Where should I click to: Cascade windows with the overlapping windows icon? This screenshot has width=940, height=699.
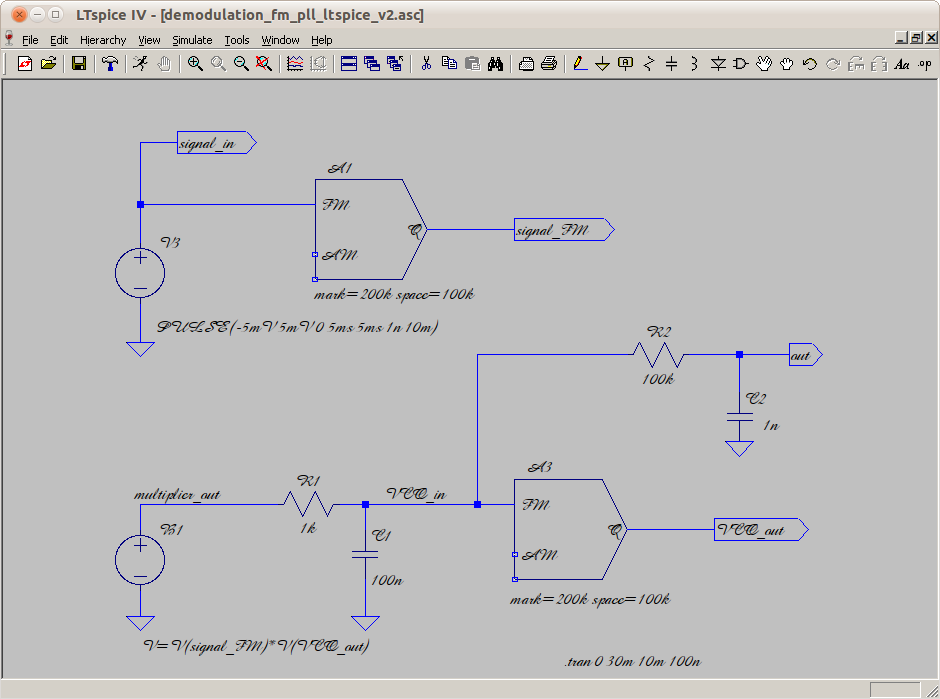372,64
